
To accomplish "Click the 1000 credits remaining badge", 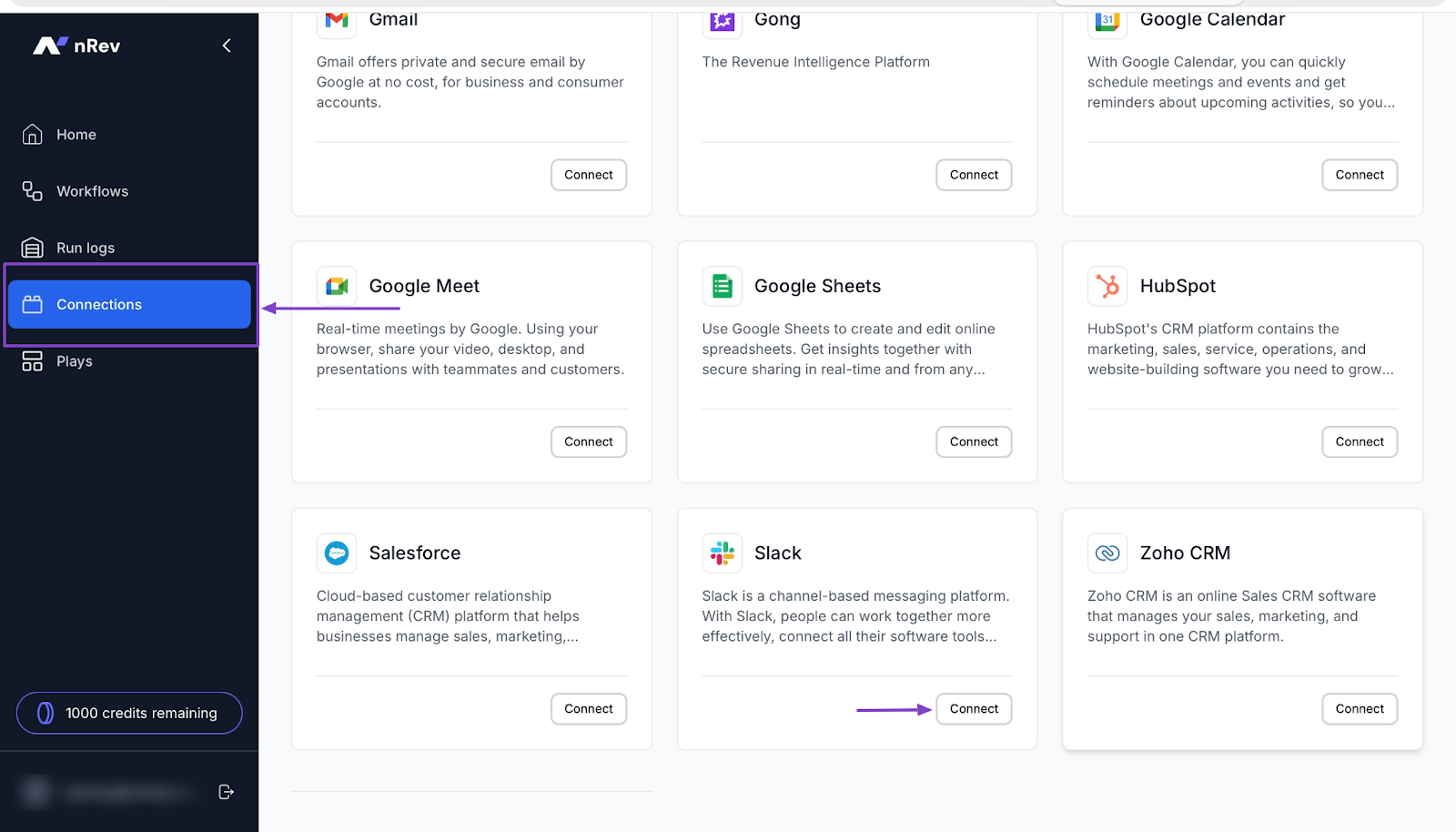I will click(128, 713).
